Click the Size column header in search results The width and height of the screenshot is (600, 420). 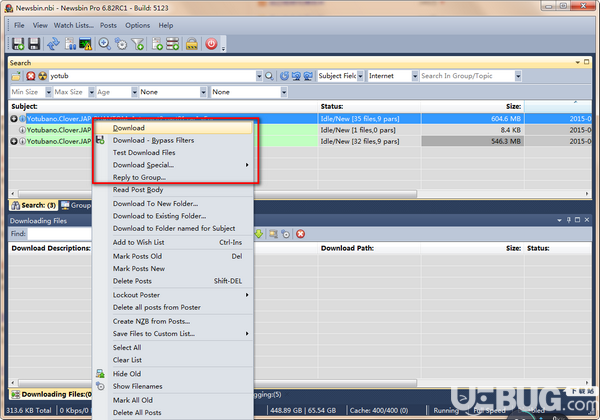click(472, 106)
